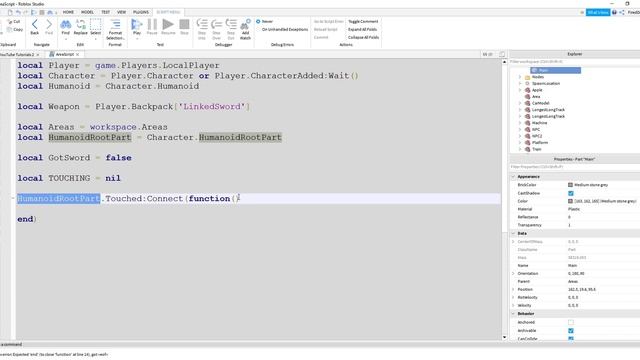Click the Resume test button
The height and width of the screenshot is (360, 640).
(168, 24)
